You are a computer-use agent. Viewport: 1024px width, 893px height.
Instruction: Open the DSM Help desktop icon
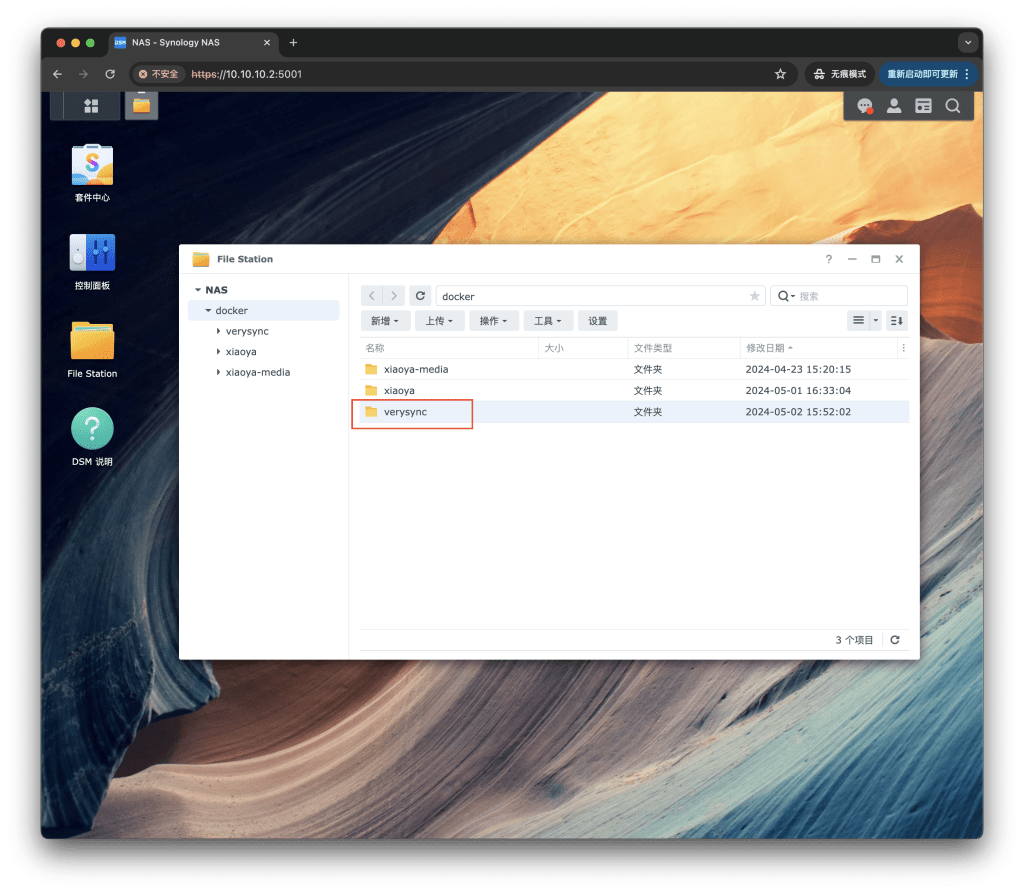(92, 438)
